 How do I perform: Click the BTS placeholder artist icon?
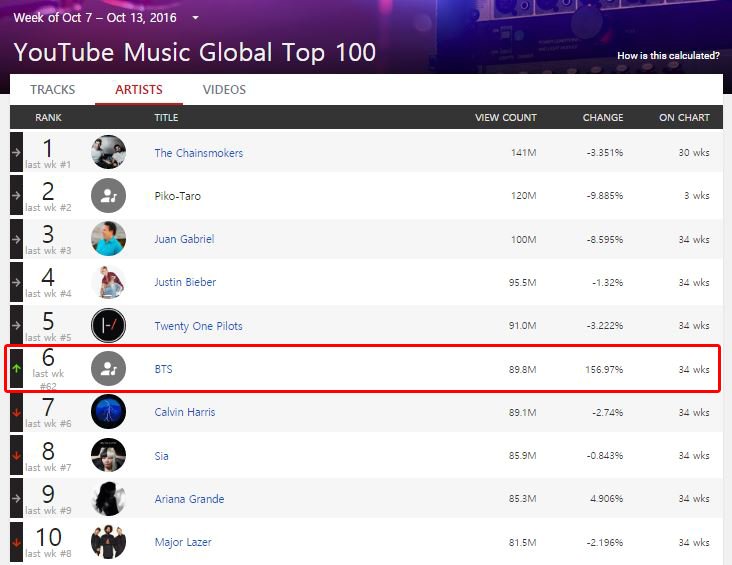point(108,369)
